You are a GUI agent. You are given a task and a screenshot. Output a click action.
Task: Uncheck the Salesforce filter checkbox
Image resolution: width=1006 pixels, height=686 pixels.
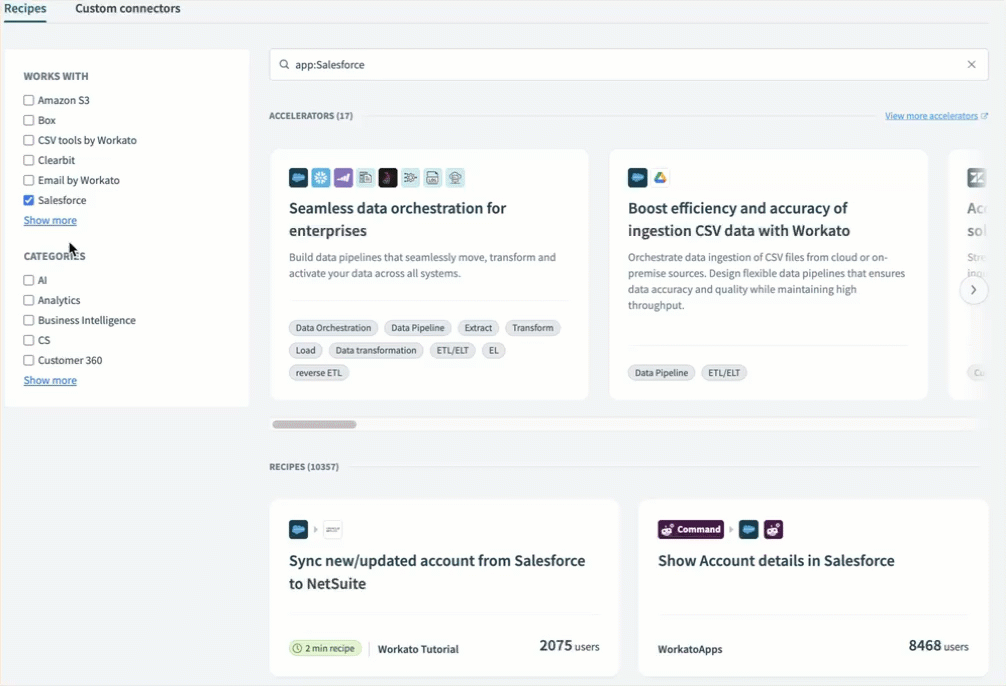point(29,200)
